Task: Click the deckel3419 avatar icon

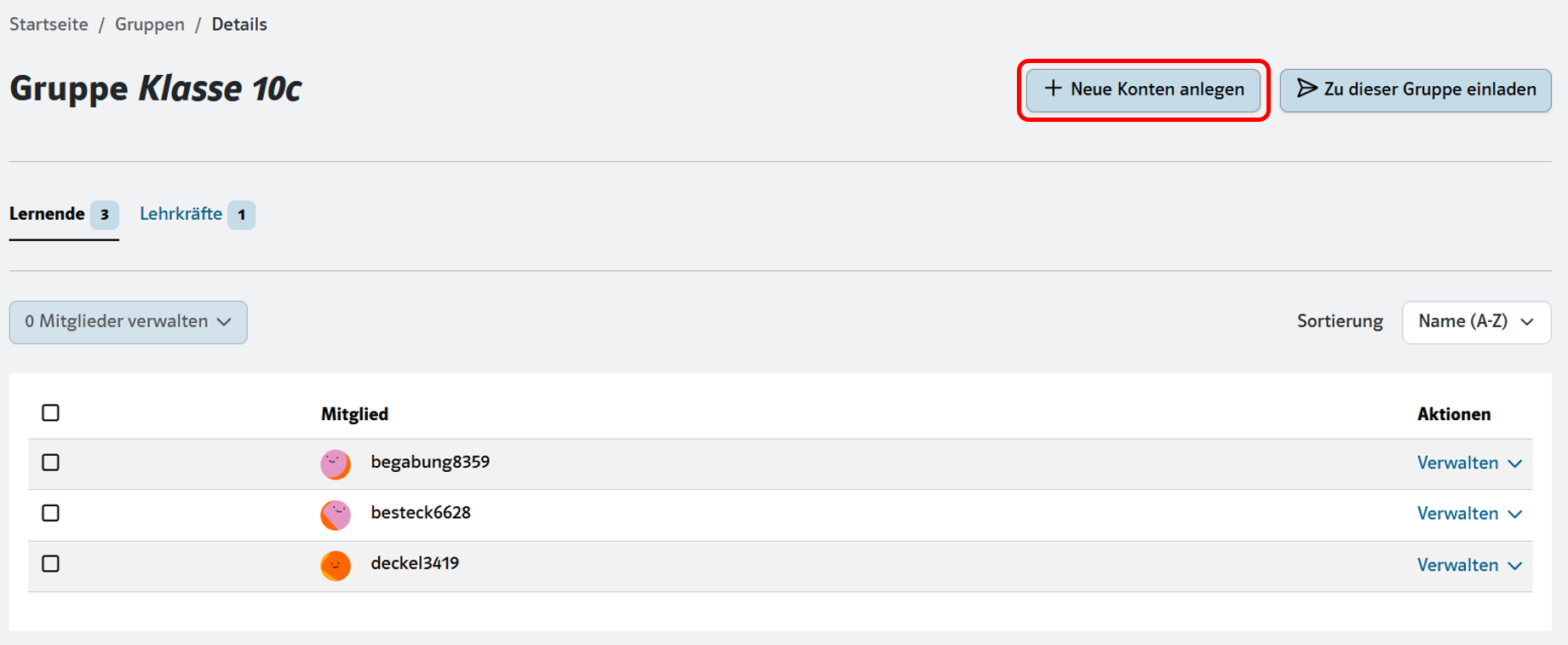Action: [x=336, y=566]
